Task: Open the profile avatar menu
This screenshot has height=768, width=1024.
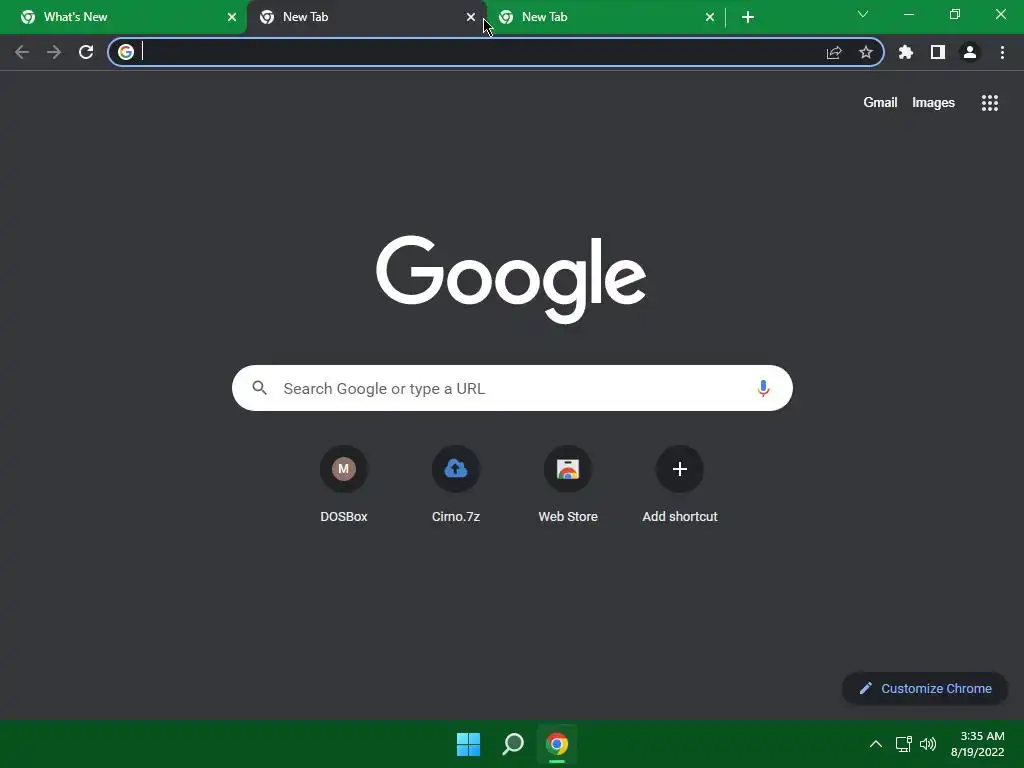Action: point(970,52)
